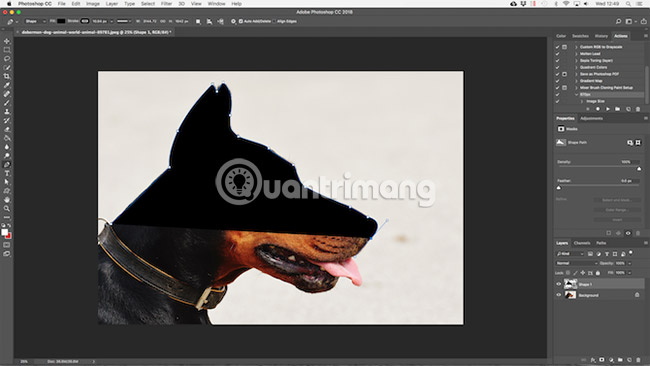Open the stroke type line dropdown

point(124,21)
